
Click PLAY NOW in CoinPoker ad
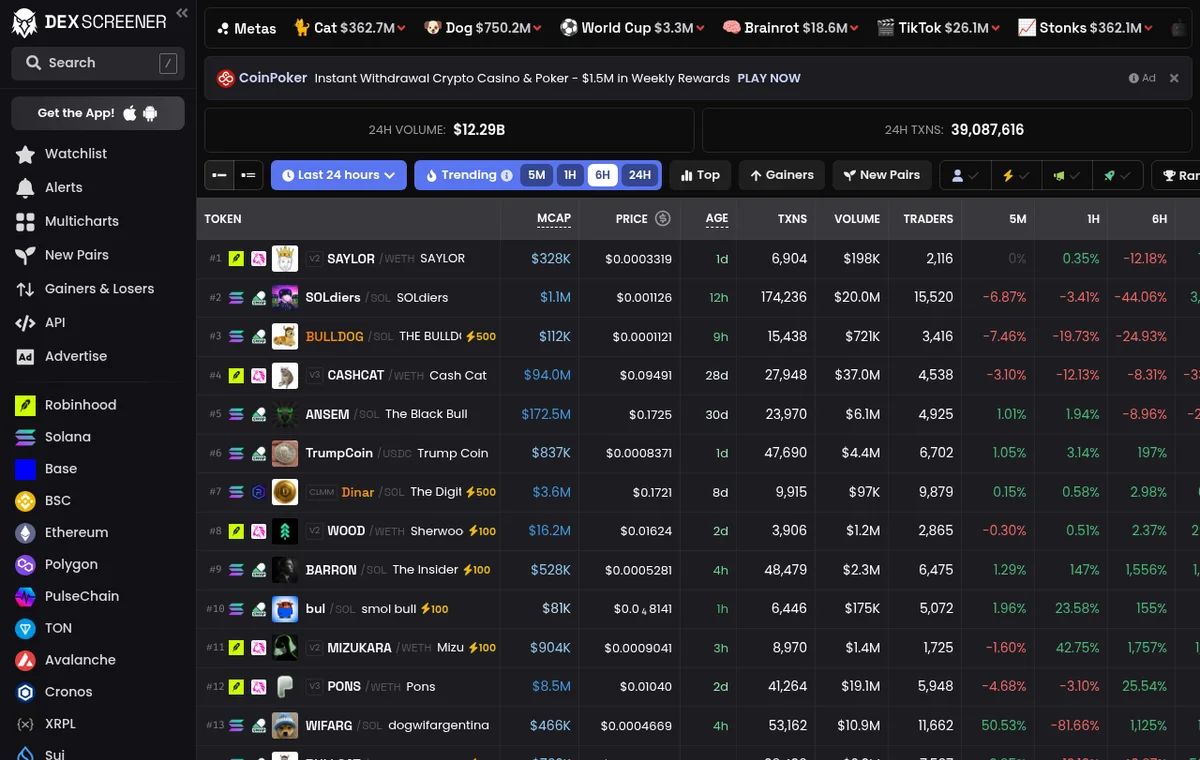[x=769, y=78]
